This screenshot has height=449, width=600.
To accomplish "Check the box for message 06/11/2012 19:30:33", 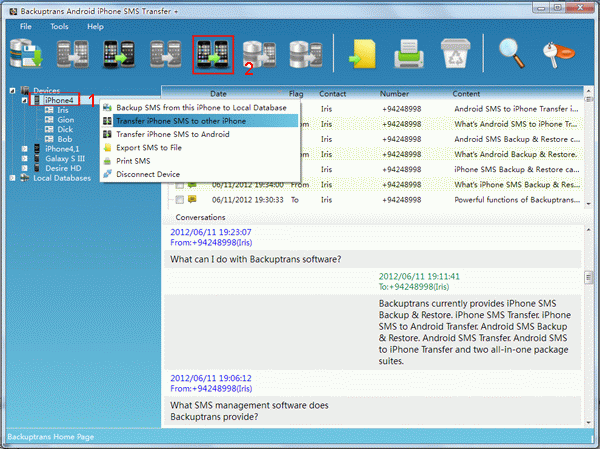I will (x=179, y=200).
